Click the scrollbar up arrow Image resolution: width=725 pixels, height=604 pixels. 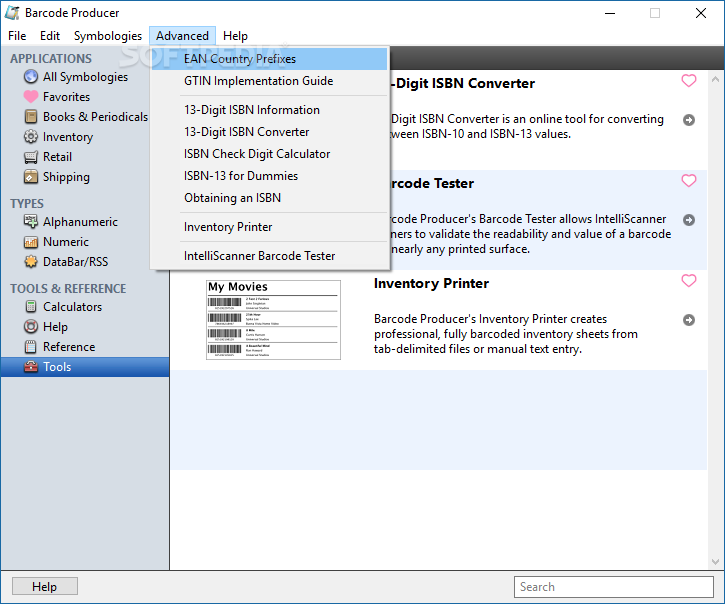[x=715, y=79]
